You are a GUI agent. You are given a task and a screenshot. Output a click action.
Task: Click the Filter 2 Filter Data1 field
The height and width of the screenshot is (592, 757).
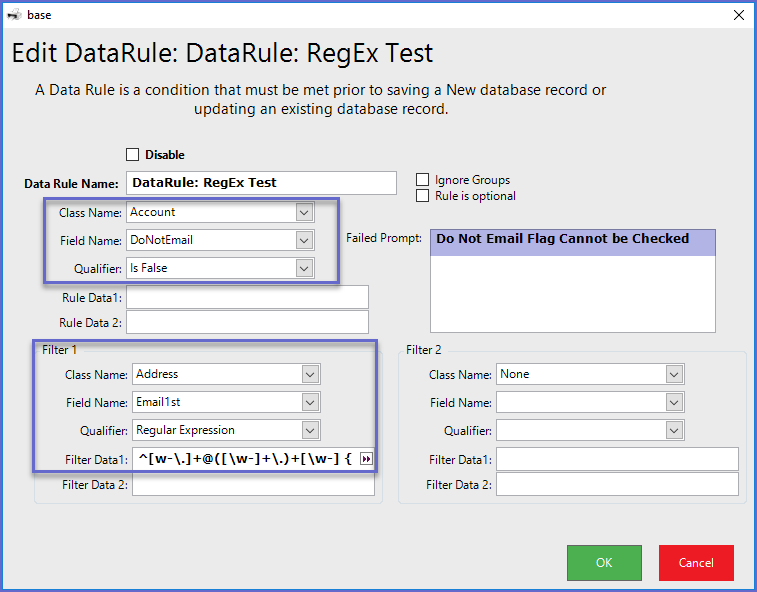tap(617, 458)
